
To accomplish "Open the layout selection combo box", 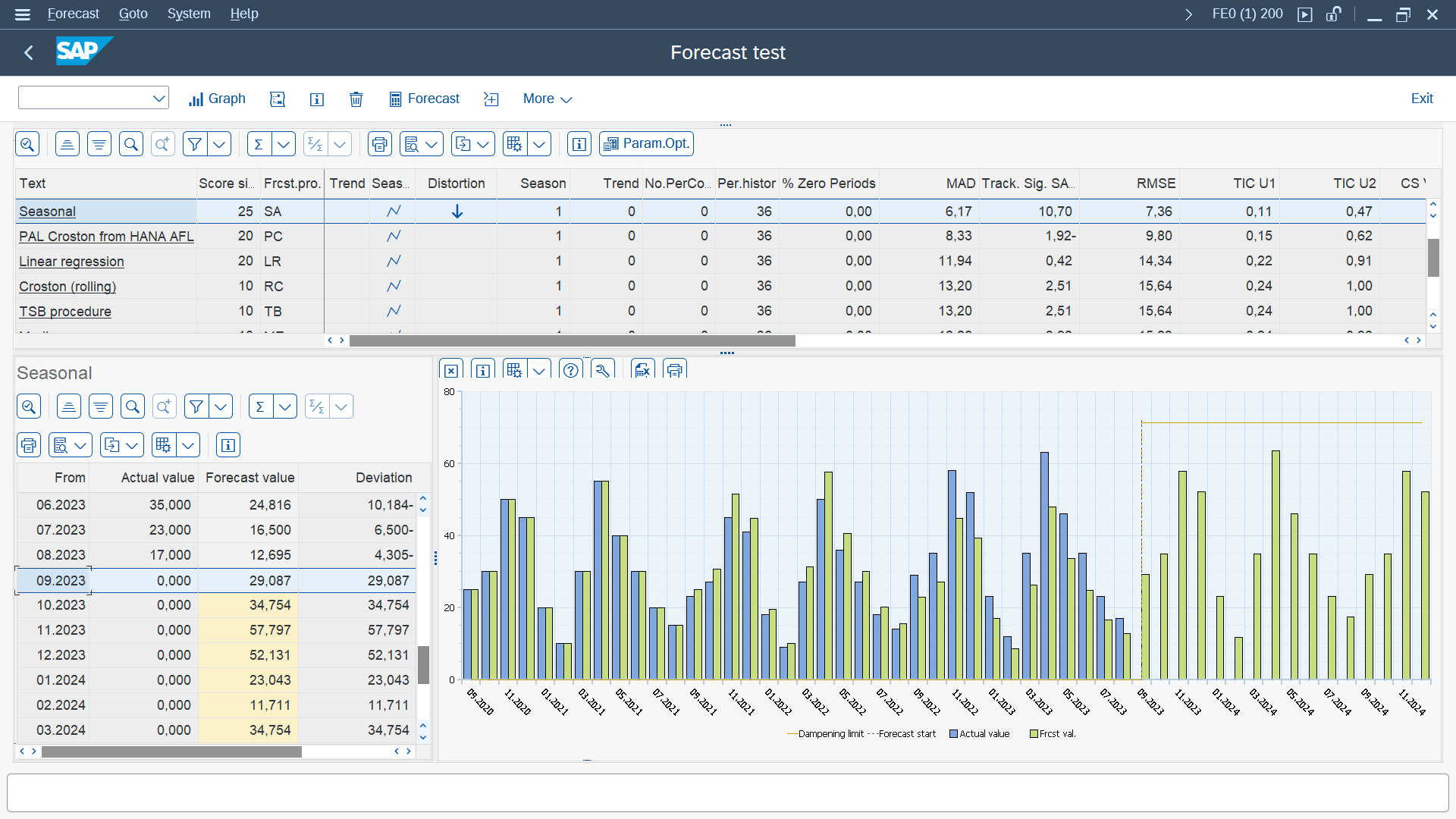I will tap(93, 98).
